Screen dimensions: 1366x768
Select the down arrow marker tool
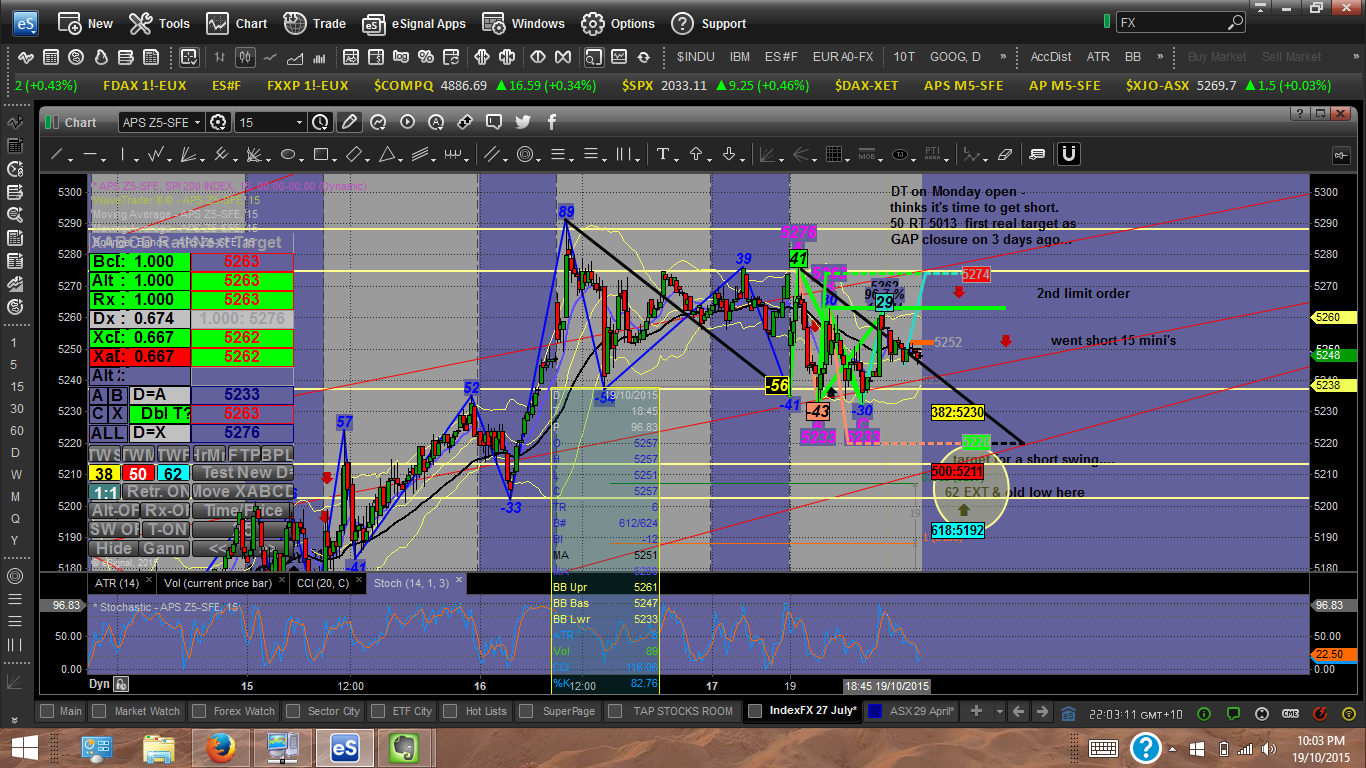(729, 155)
